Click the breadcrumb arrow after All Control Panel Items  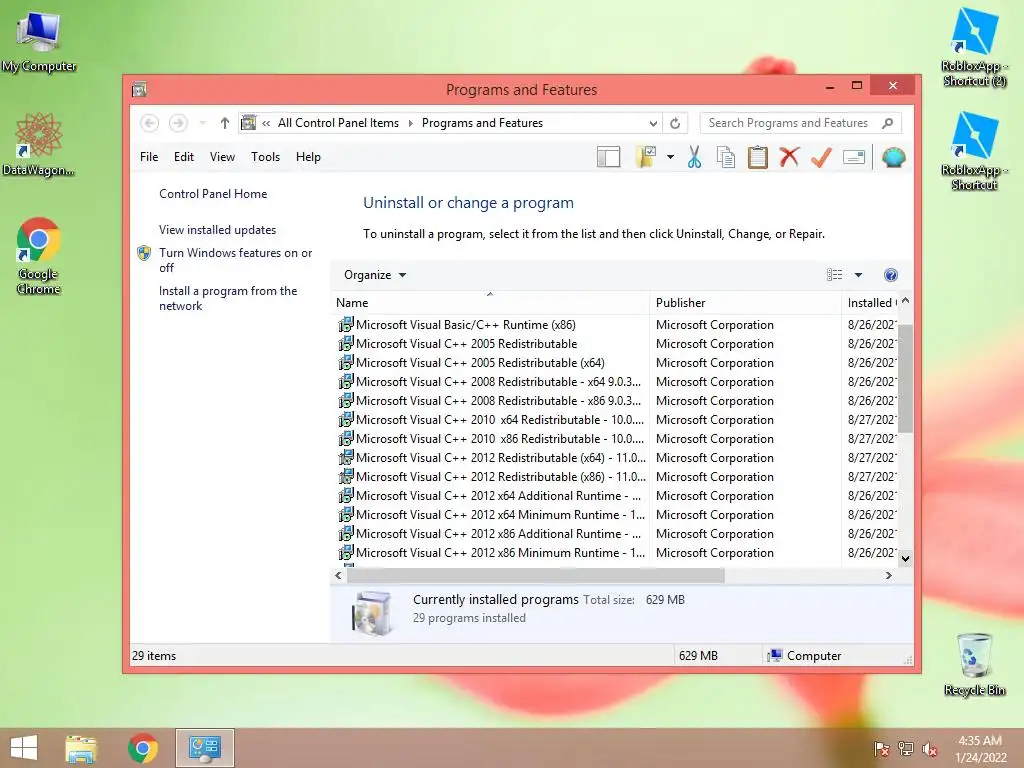click(411, 123)
